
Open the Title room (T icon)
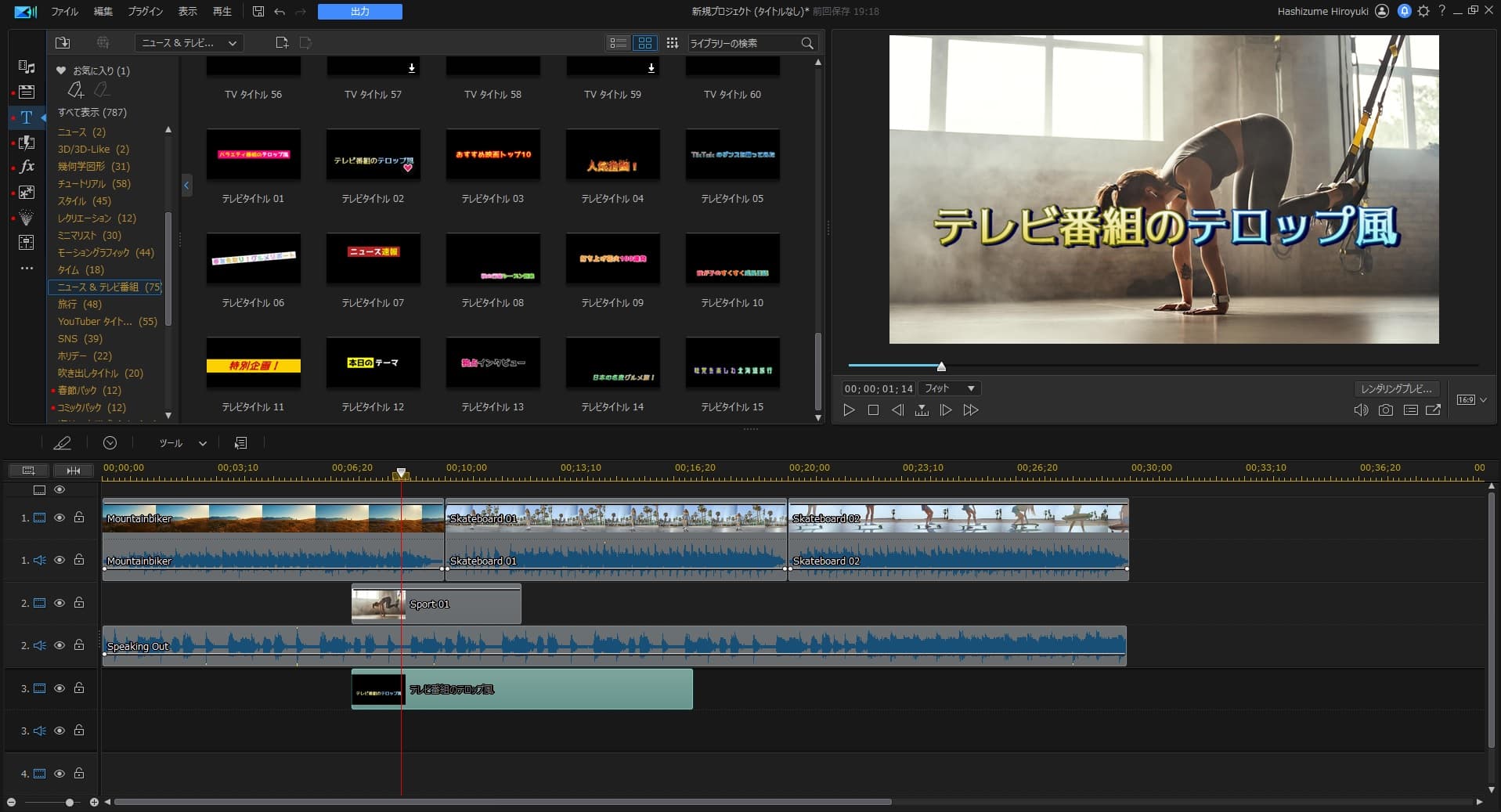tap(27, 117)
